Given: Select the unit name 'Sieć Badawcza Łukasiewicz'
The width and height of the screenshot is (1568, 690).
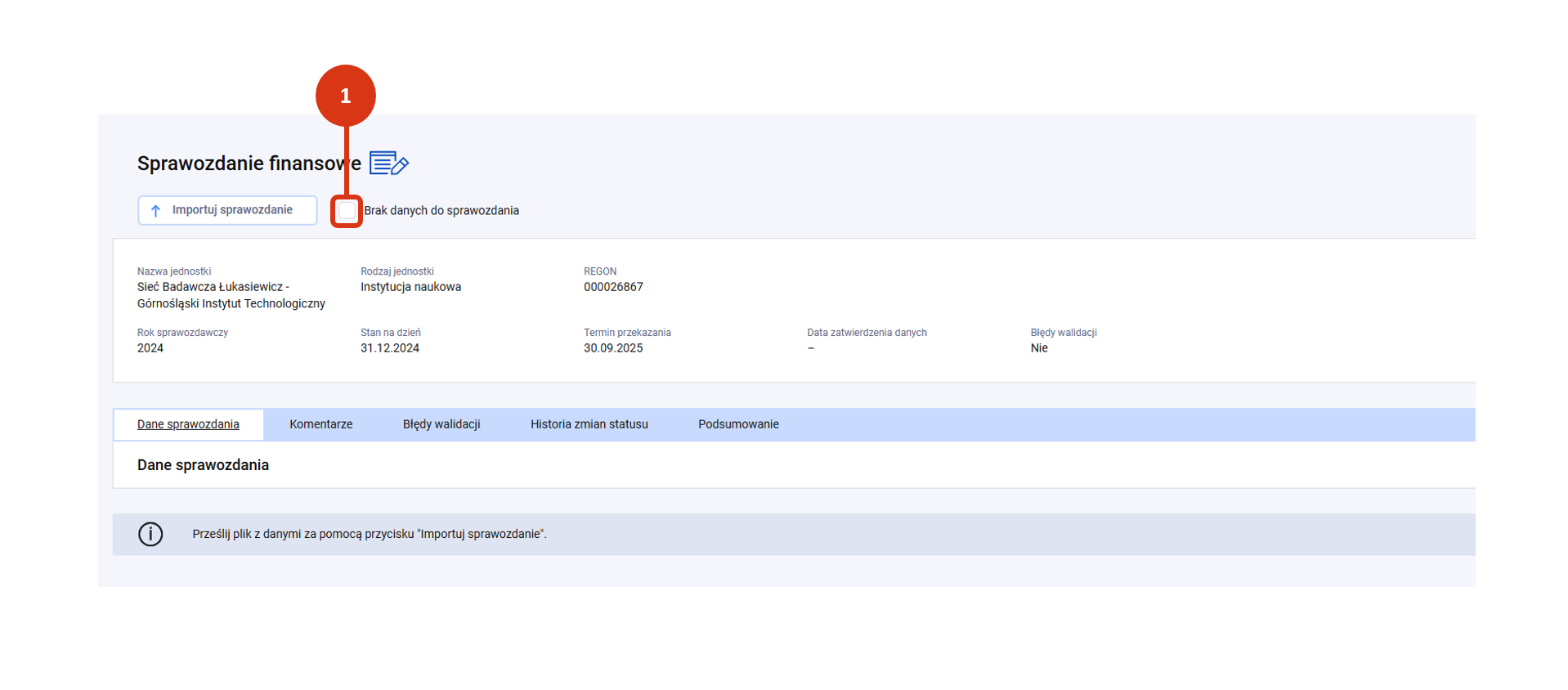Looking at the screenshot, I should coord(231,295).
